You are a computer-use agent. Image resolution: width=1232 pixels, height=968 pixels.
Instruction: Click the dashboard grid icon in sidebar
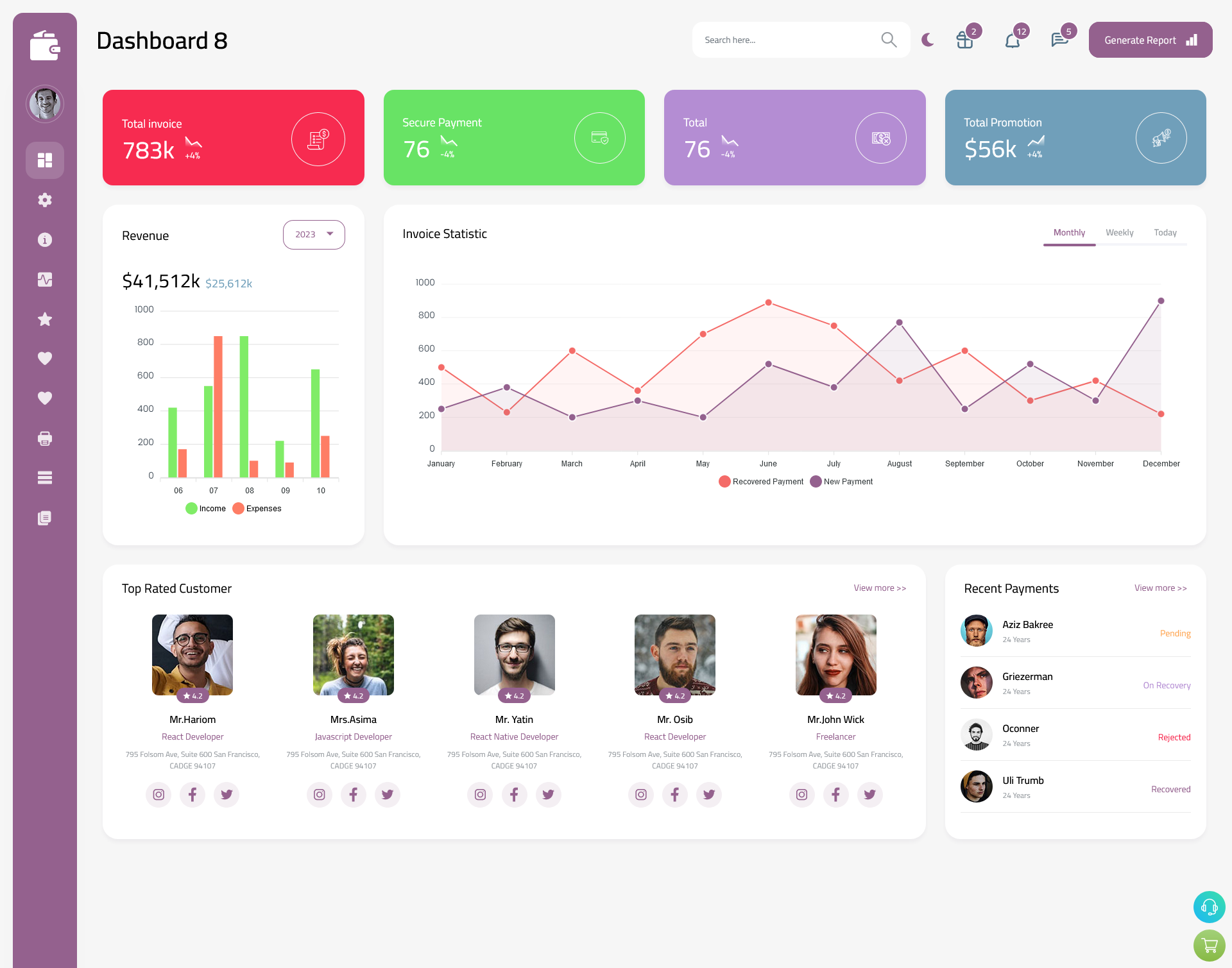(45, 160)
